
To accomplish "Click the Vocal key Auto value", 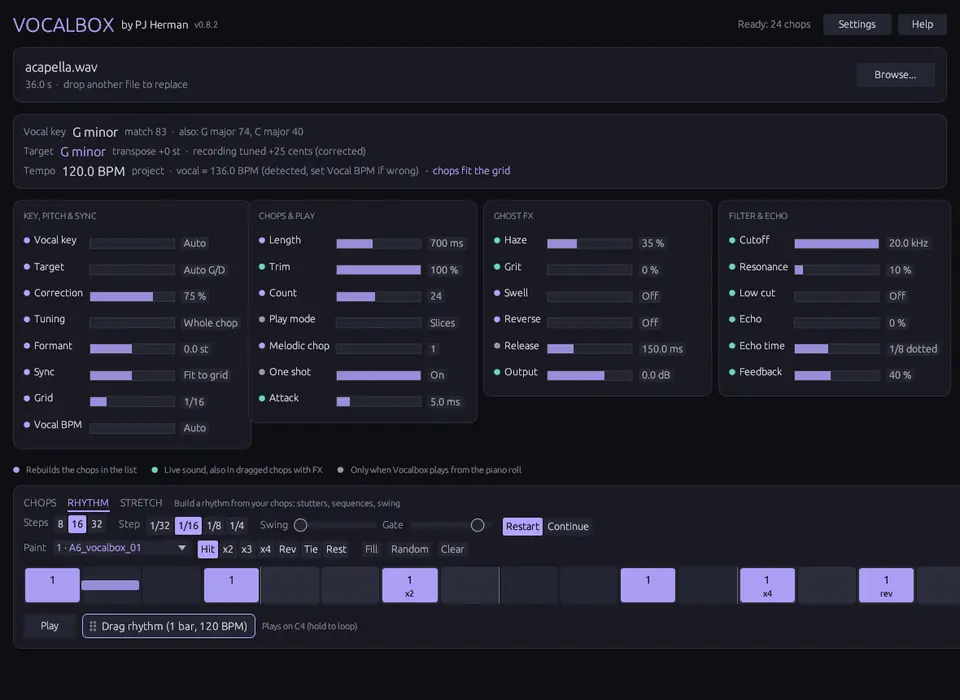I will [195, 243].
